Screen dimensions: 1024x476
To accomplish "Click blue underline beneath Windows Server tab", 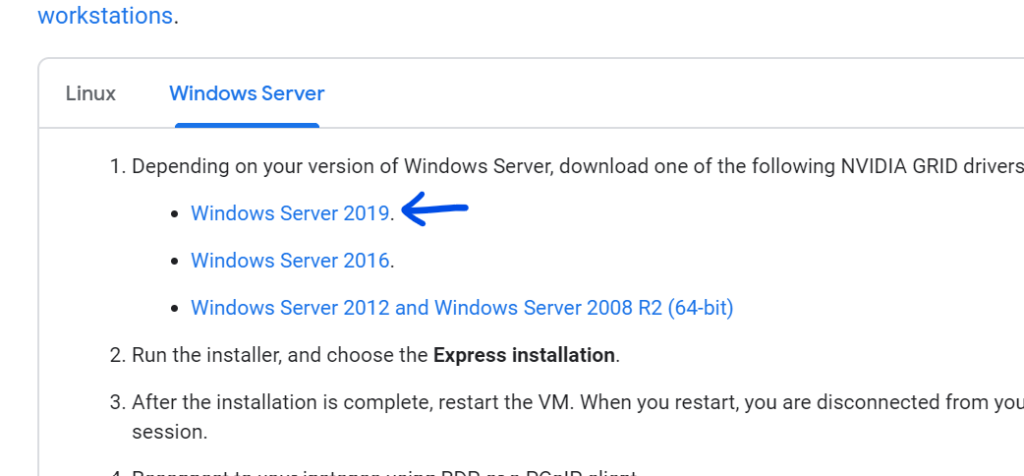I will 247,125.
